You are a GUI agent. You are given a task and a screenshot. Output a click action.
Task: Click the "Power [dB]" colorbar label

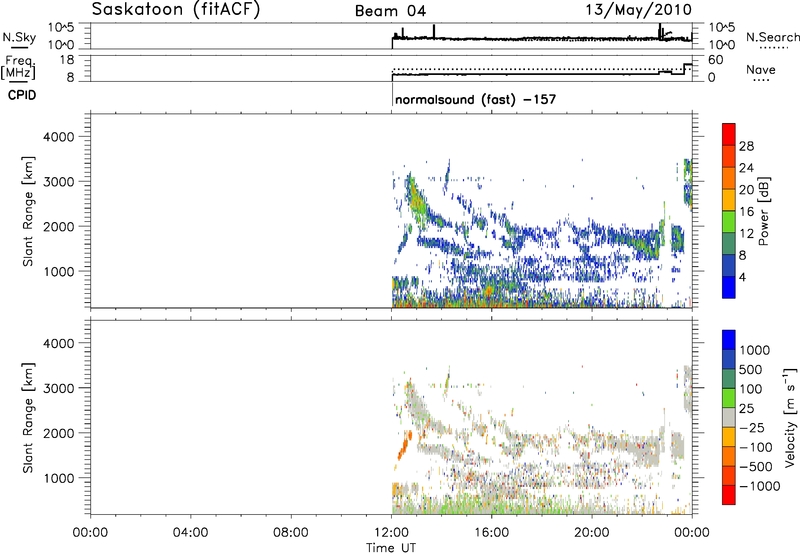click(763, 211)
